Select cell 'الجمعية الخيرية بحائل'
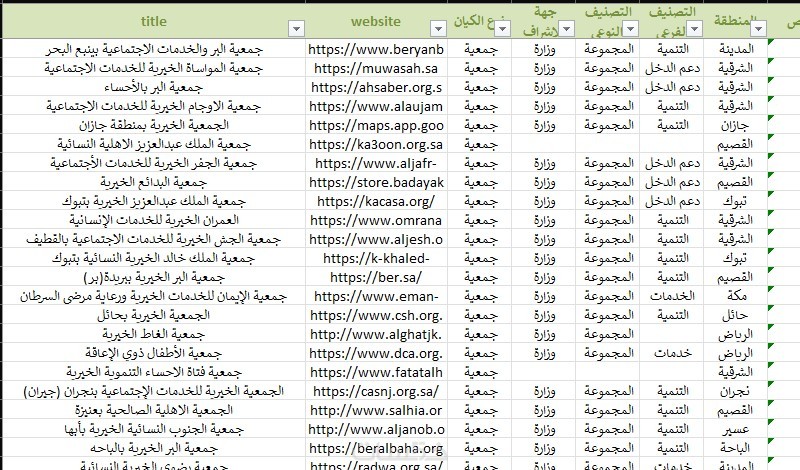Image resolution: width=800 pixels, height=470 pixels. pos(154,315)
